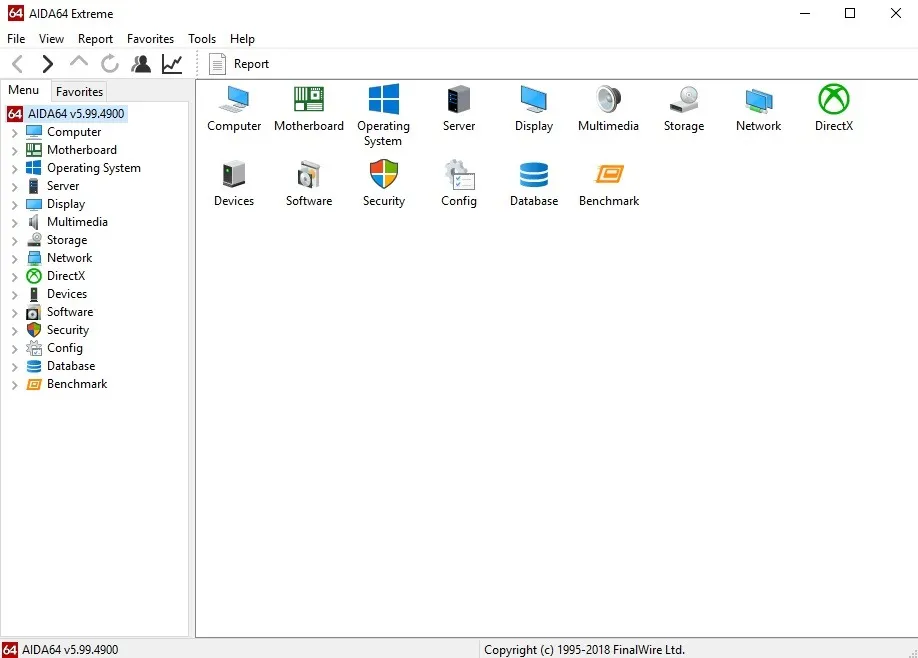This screenshot has width=918, height=658.
Task: Open the Storage drive icon in main pane
Action: (684, 99)
